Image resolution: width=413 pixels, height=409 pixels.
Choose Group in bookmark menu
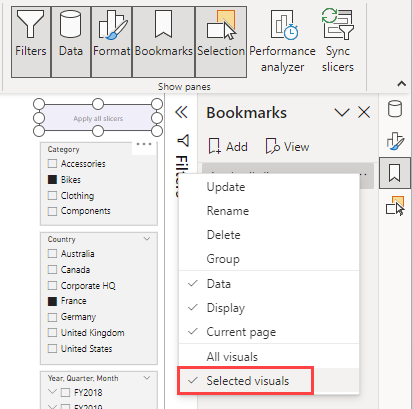(x=269, y=259)
